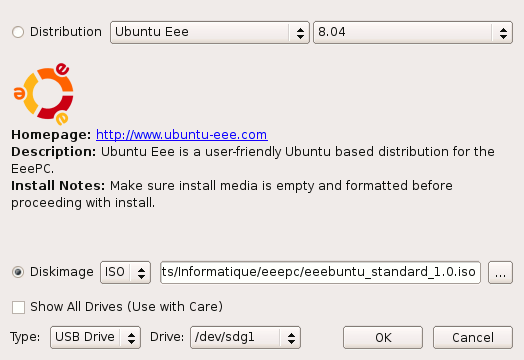Viewport: 524px width, 360px height.
Task: Click the Ubuntu Eee logo image
Action: tap(43, 94)
